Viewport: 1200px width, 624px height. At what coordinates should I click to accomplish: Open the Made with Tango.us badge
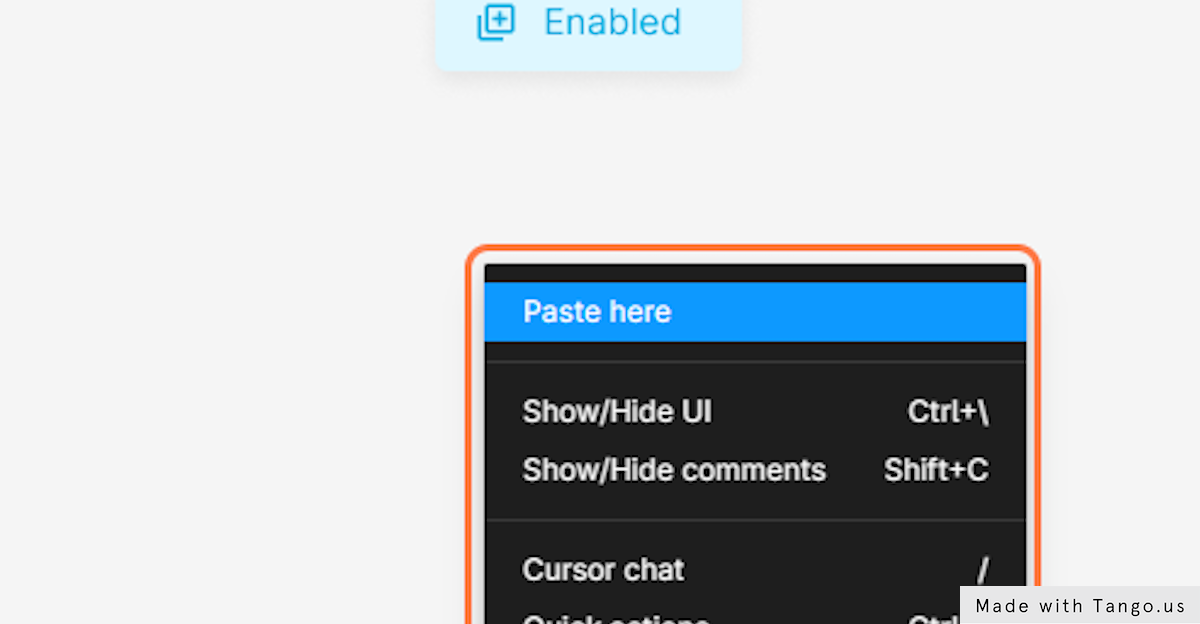[1080, 605]
